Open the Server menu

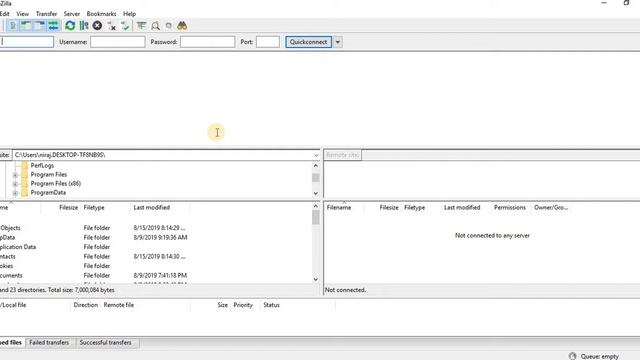pyautogui.click(x=71, y=14)
